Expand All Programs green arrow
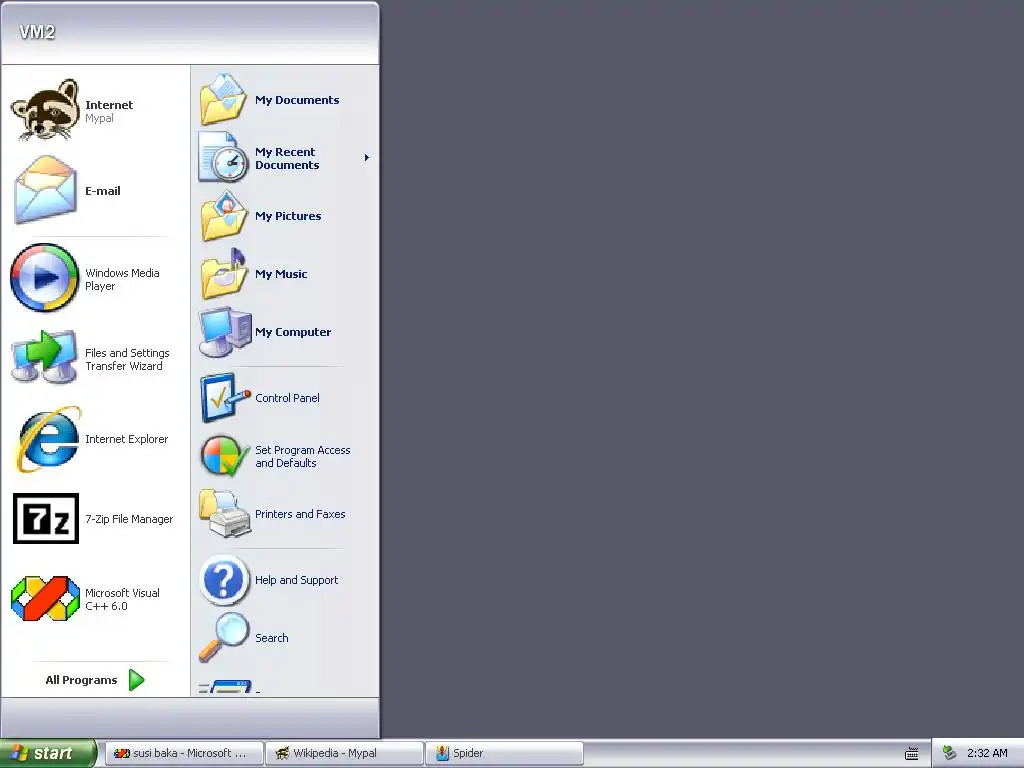The width and height of the screenshot is (1024, 768). click(x=136, y=680)
